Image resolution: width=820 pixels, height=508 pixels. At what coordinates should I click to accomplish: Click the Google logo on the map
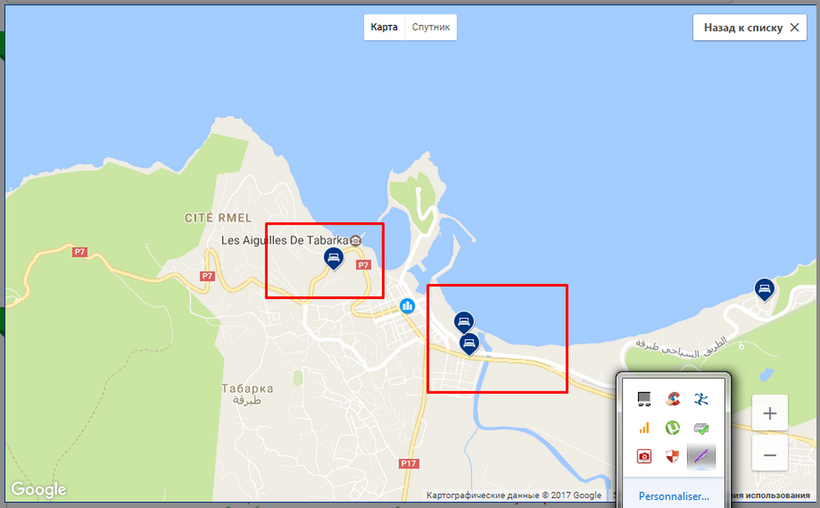[x=39, y=490]
